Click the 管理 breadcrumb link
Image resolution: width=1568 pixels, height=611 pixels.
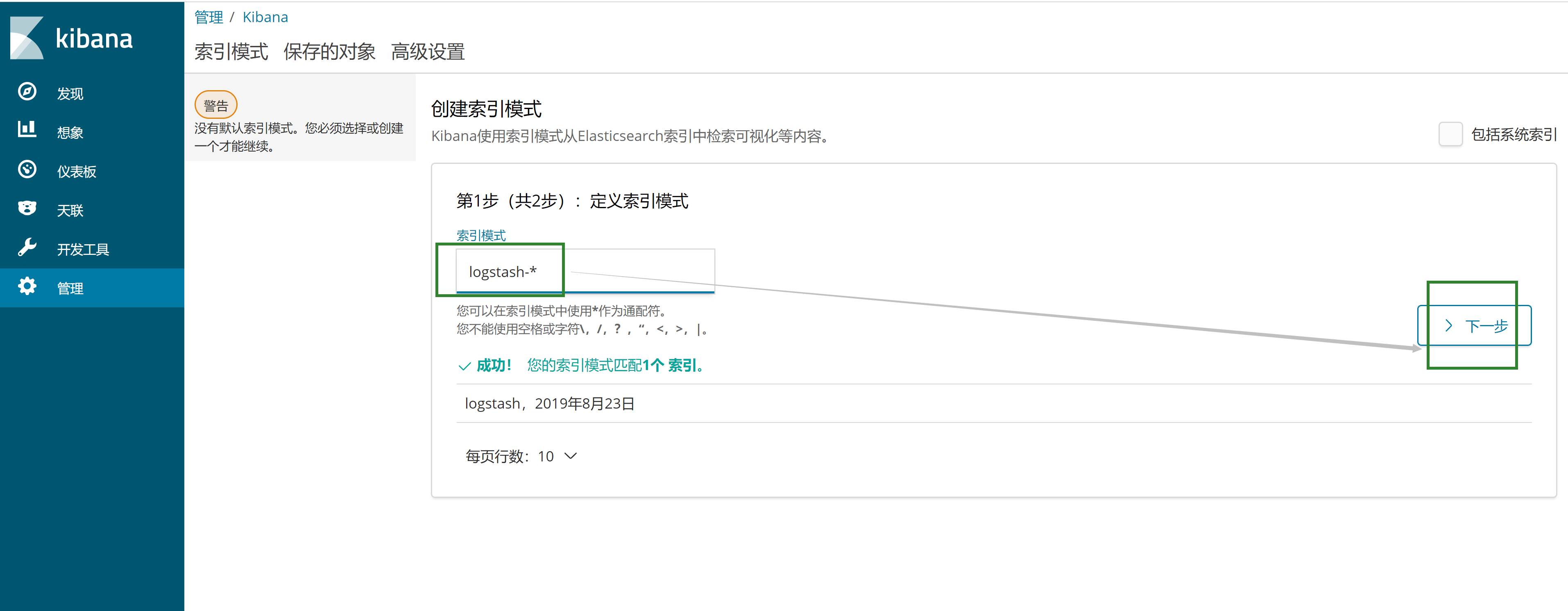click(208, 17)
